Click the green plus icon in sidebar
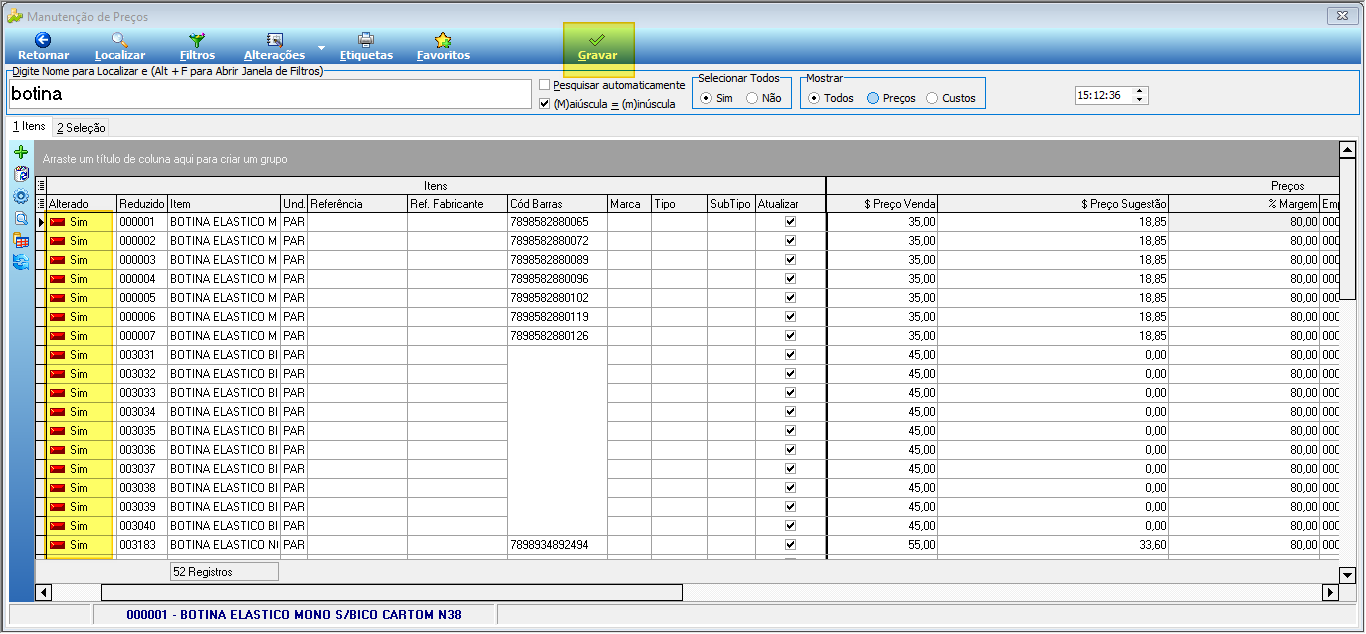This screenshot has width=1366, height=634. click(20, 152)
